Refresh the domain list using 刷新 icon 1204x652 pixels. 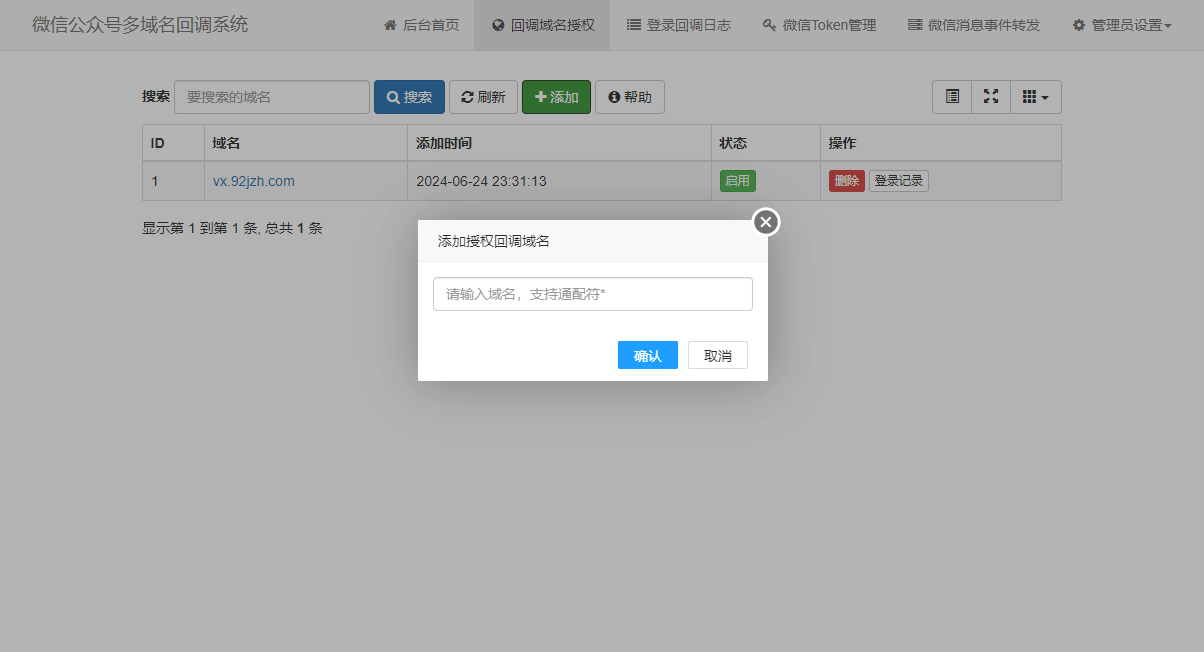click(466, 97)
